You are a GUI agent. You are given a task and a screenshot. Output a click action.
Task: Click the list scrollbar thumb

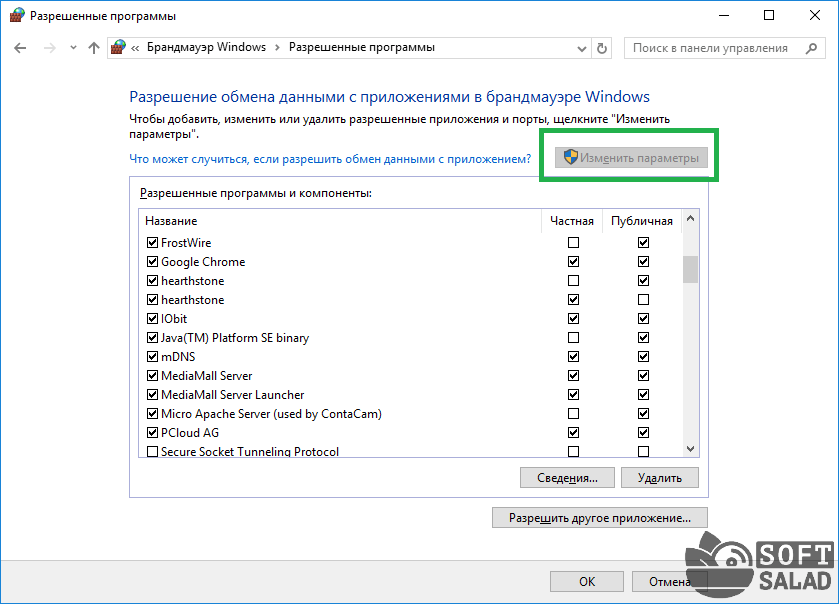[690, 270]
